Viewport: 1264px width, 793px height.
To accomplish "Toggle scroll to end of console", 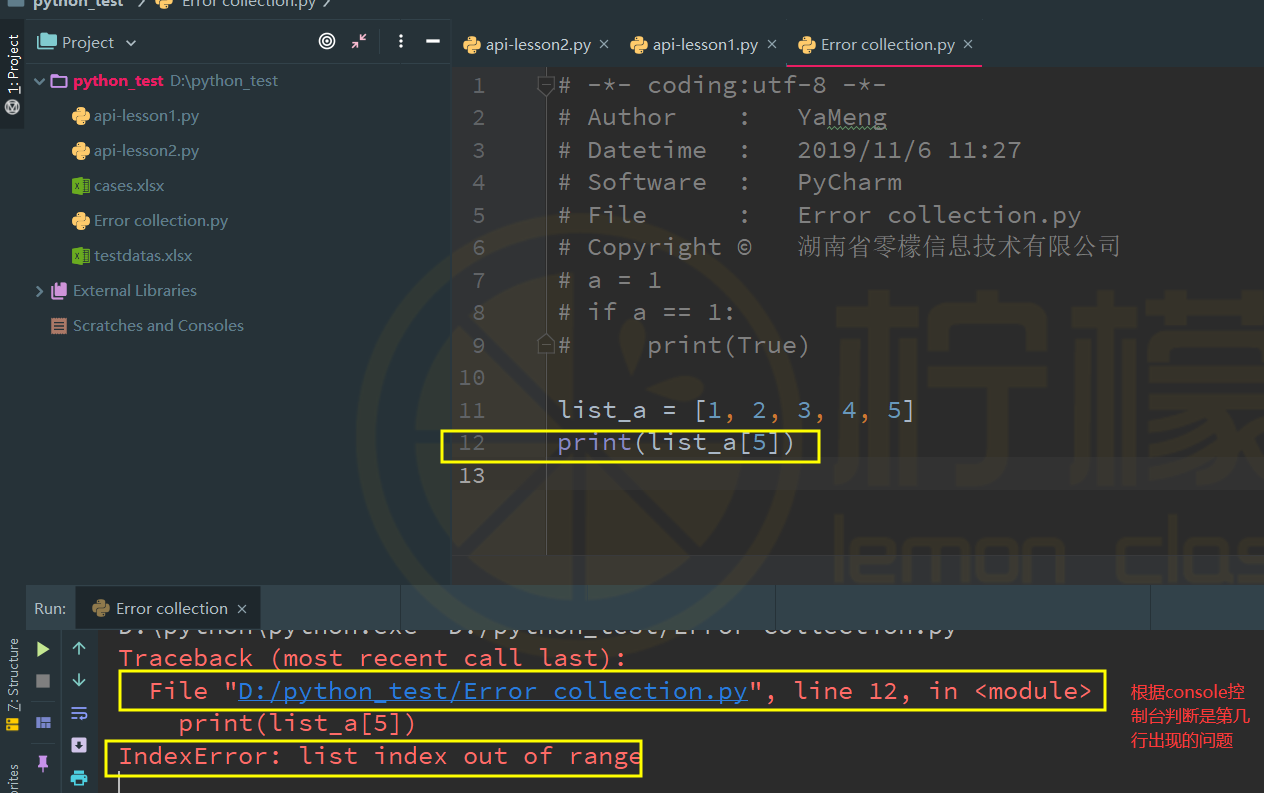I will click(x=79, y=745).
